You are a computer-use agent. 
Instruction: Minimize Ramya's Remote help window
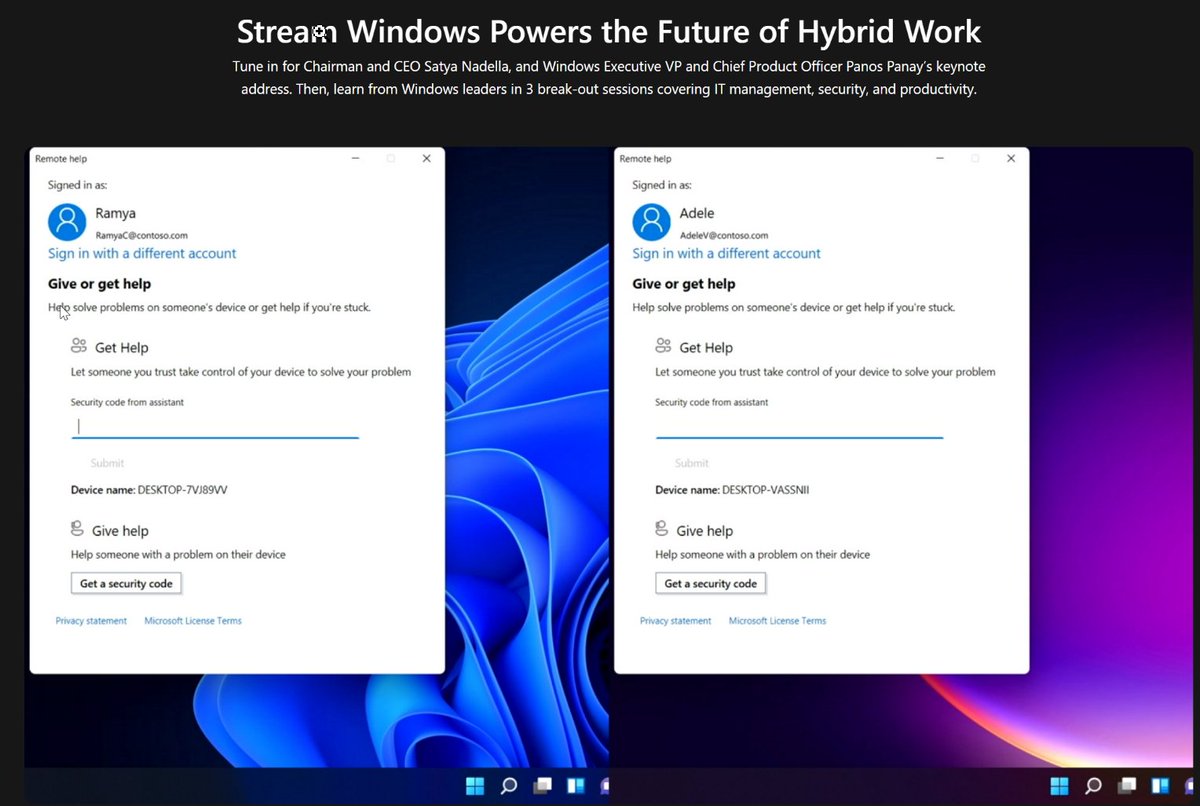coord(355,158)
